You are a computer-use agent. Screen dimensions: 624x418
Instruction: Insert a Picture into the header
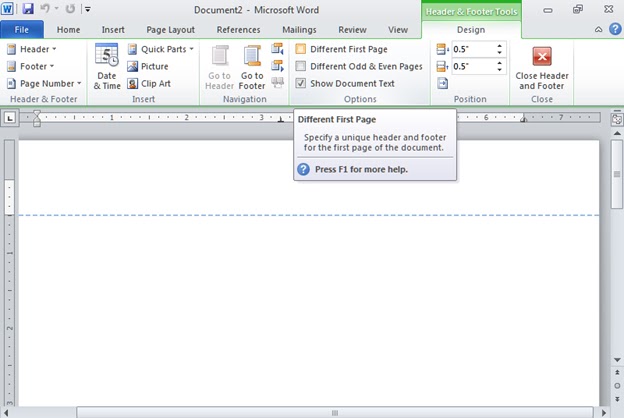pos(148,66)
